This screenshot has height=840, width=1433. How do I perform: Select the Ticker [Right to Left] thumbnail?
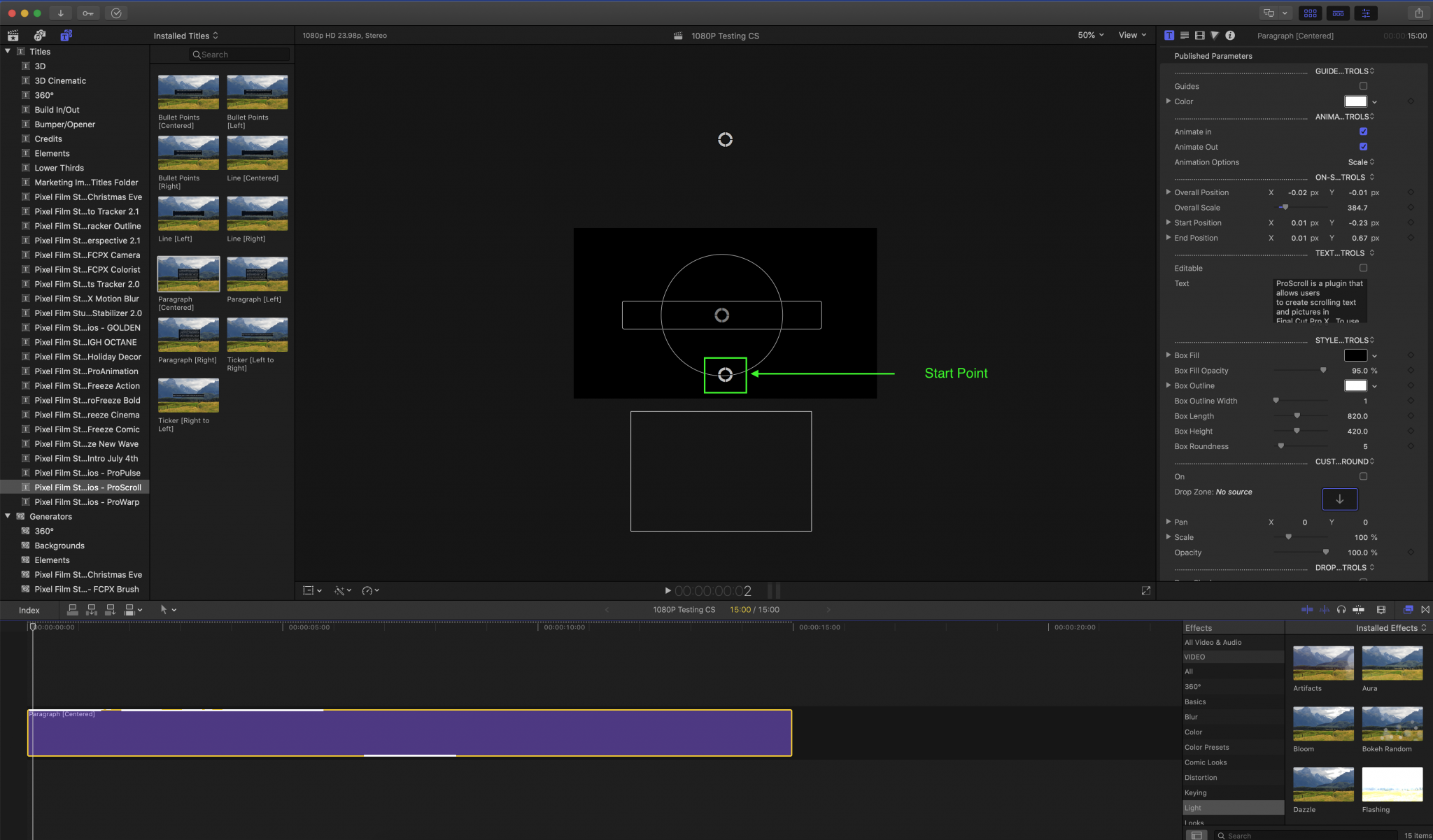click(x=188, y=396)
